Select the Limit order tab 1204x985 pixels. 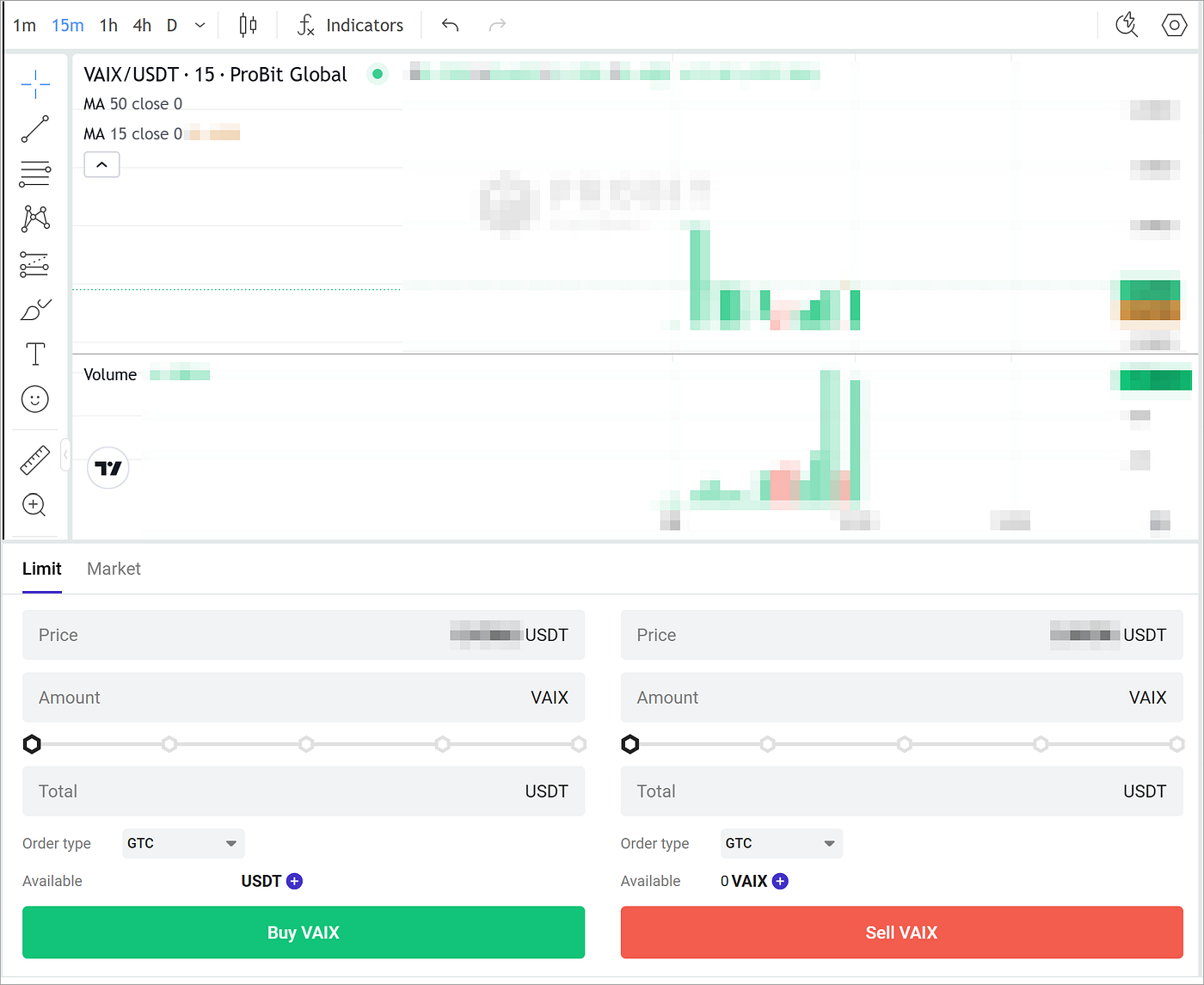42,569
